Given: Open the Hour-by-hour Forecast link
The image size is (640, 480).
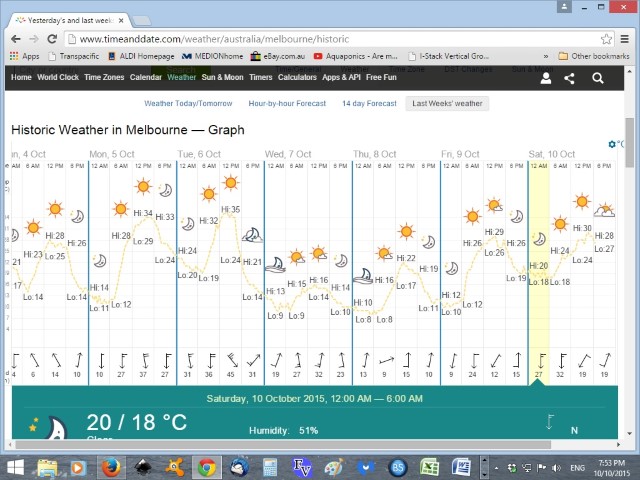Looking at the screenshot, I should pyautogui.click(x=287, y=103).
